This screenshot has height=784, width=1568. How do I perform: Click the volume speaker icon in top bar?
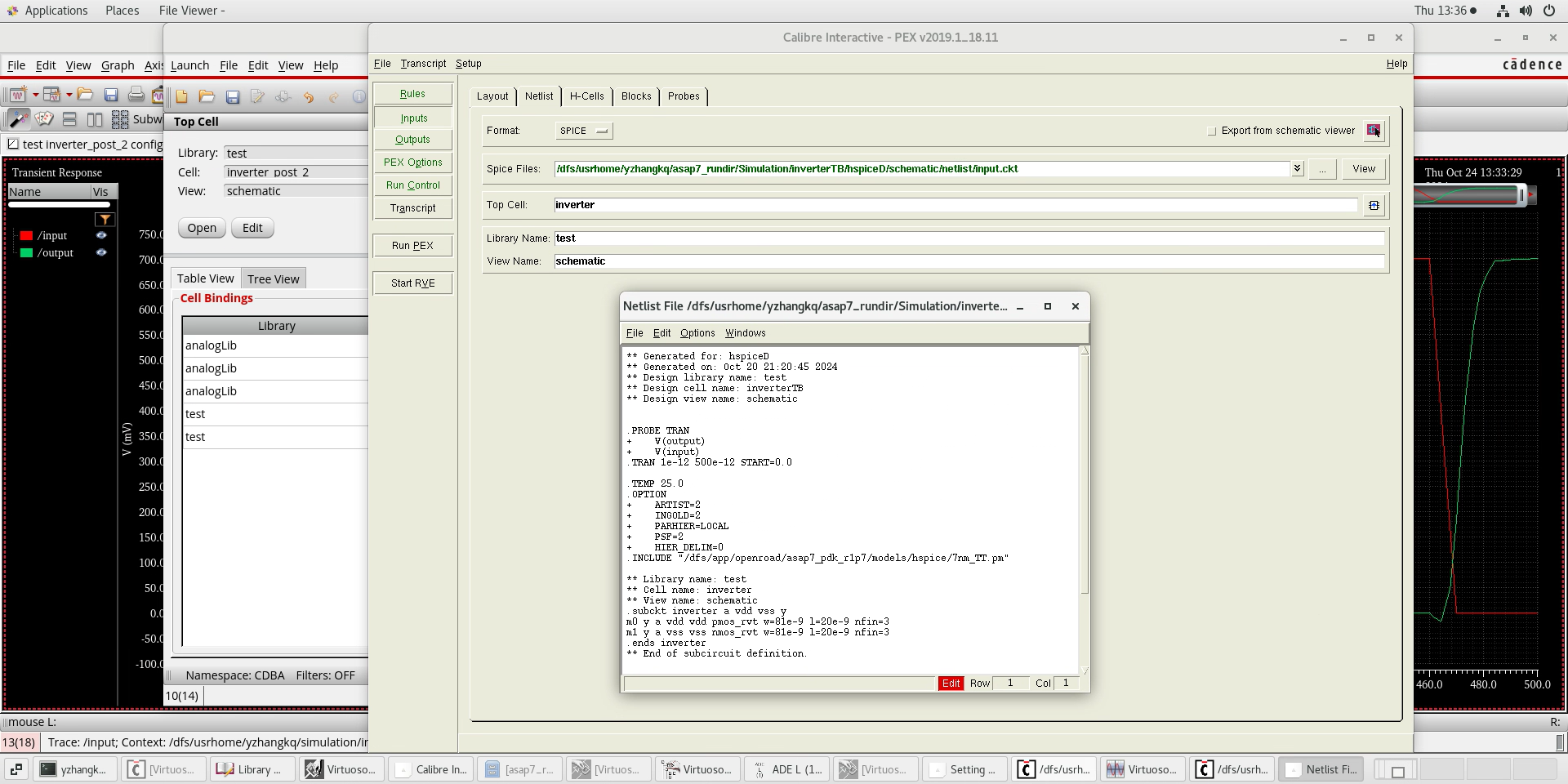coord(1526,11)
